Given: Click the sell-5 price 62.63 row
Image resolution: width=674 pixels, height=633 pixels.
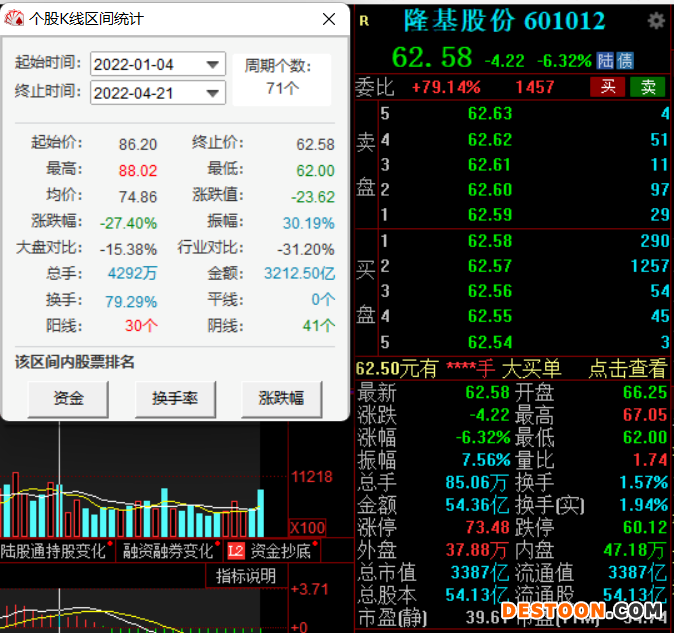Looking at the screenshot, I should pyautogui.click(x=489, y=114).
